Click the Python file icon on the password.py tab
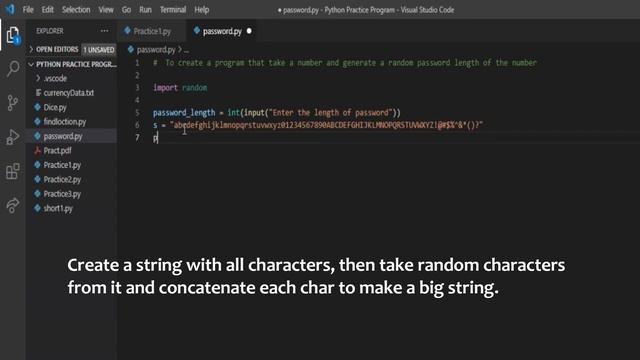 coord(197,31)
